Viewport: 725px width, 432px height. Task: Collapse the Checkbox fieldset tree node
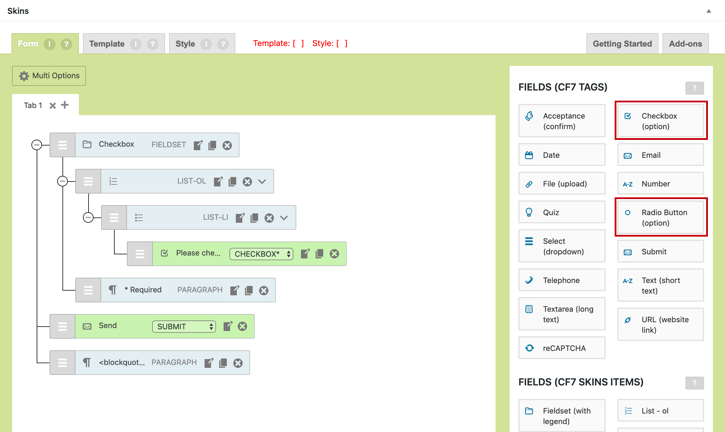(37, 145)
